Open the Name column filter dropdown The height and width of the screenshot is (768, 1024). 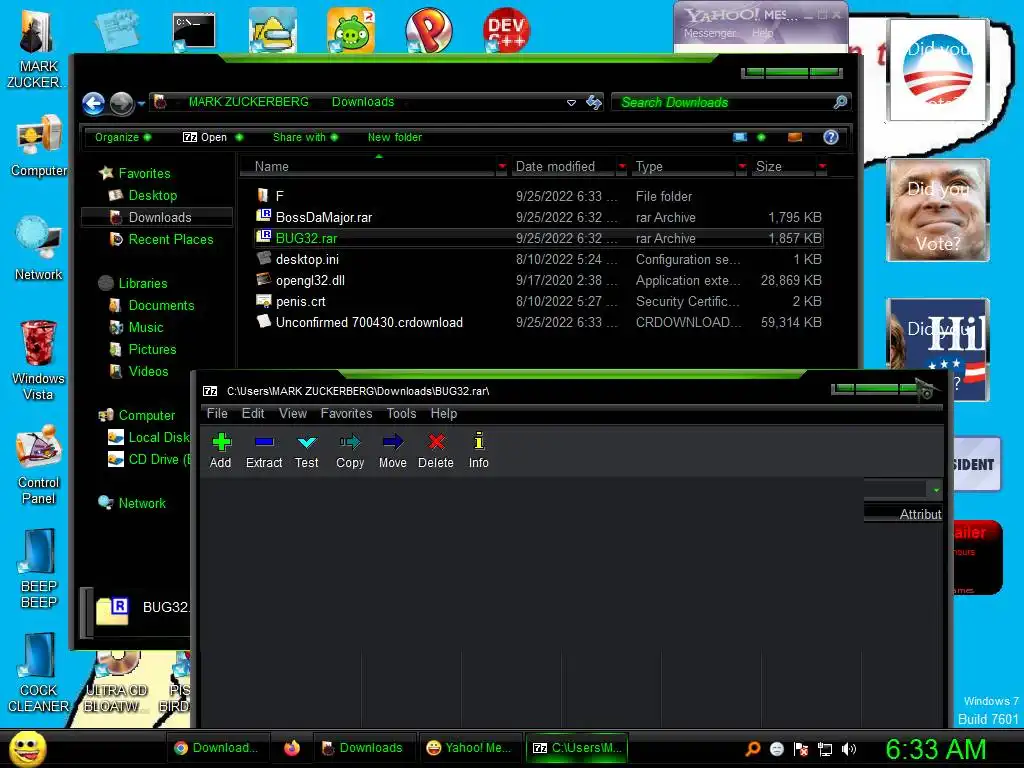coord(502,167)
